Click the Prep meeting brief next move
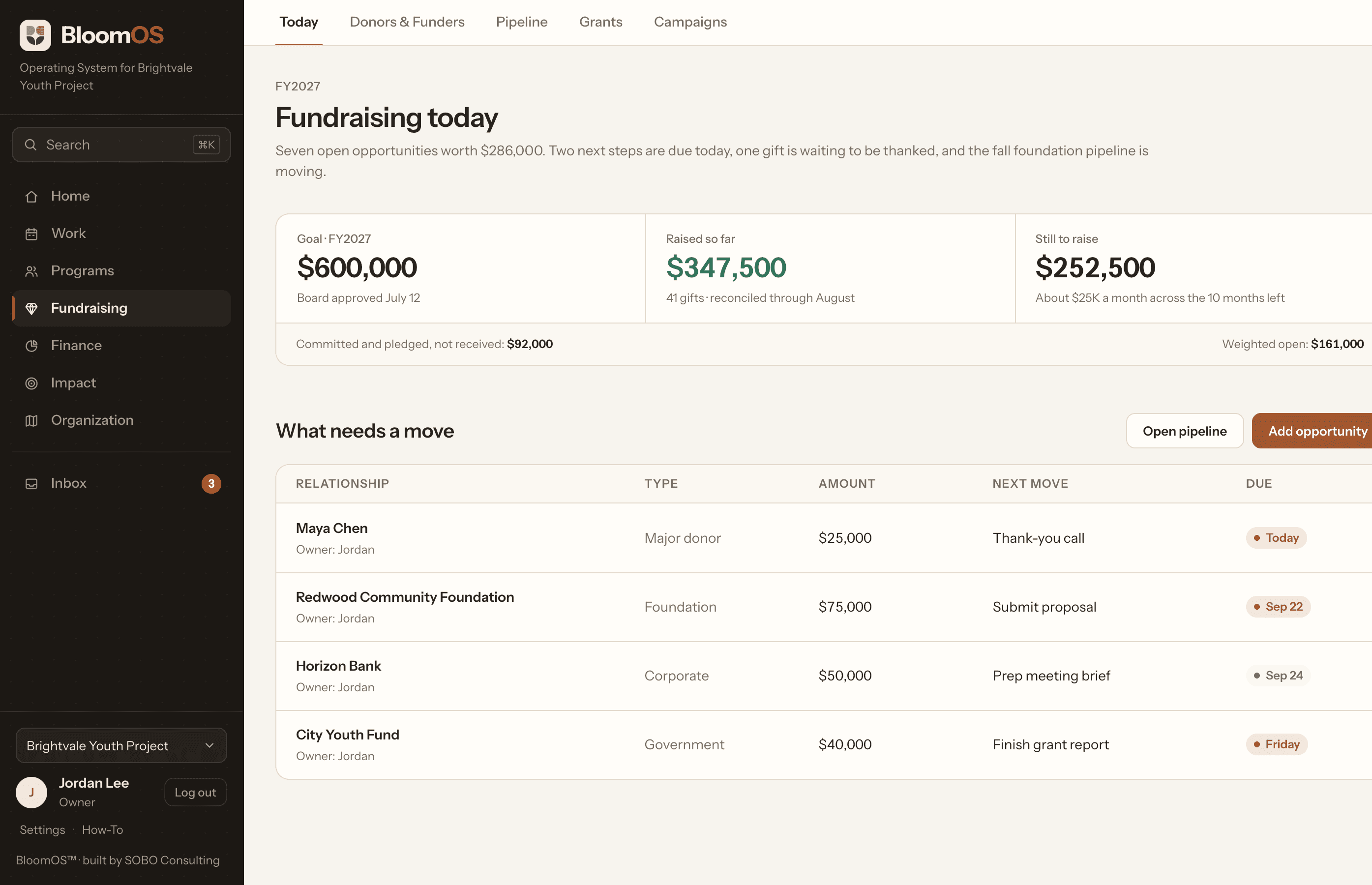1372x885 pixels. (x=1051, y=677)
